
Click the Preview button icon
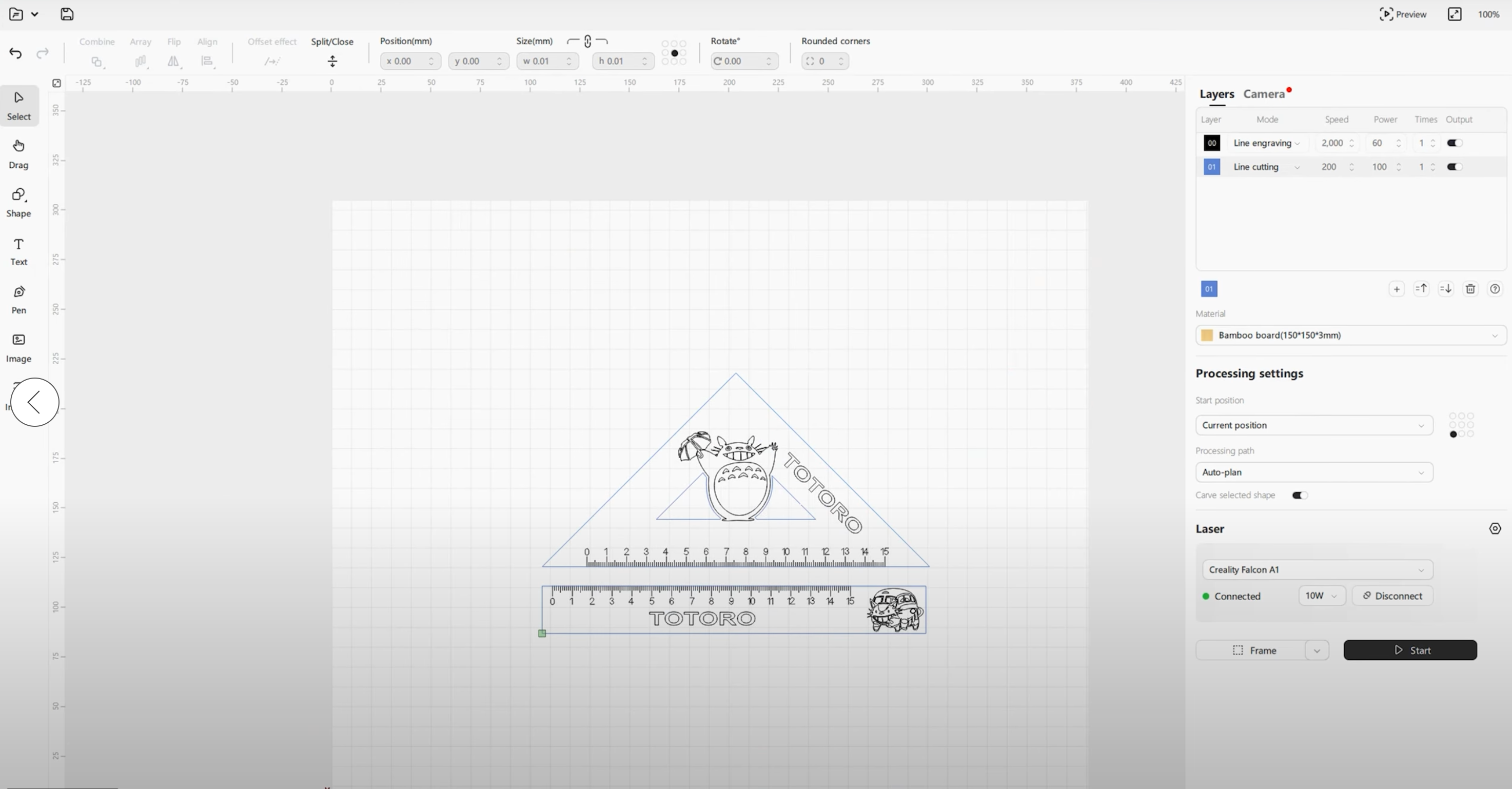[x=1386, y=14]
